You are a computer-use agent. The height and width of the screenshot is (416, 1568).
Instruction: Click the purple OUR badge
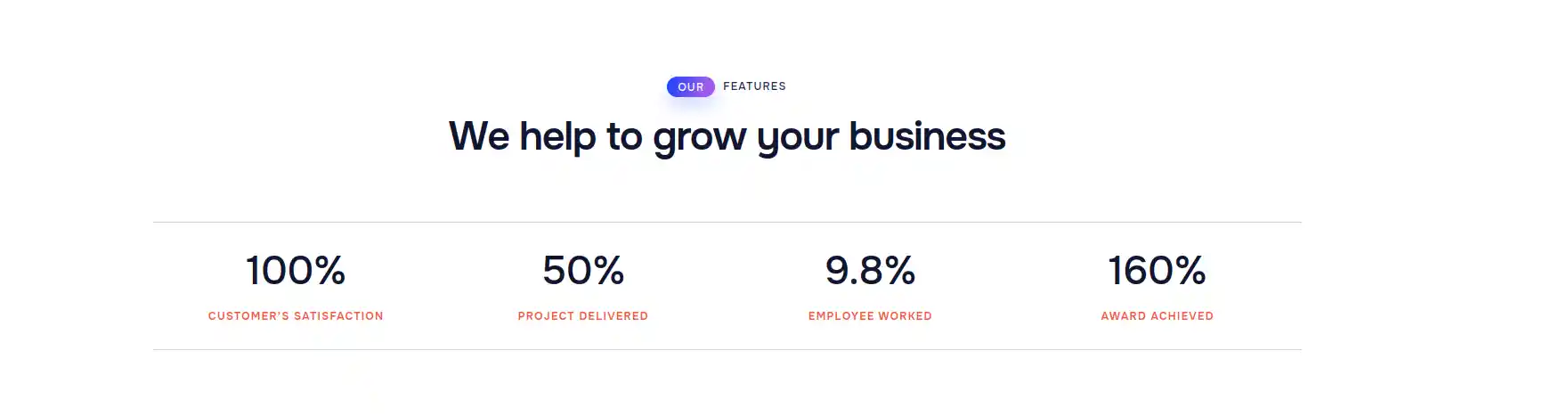(690, 86)
